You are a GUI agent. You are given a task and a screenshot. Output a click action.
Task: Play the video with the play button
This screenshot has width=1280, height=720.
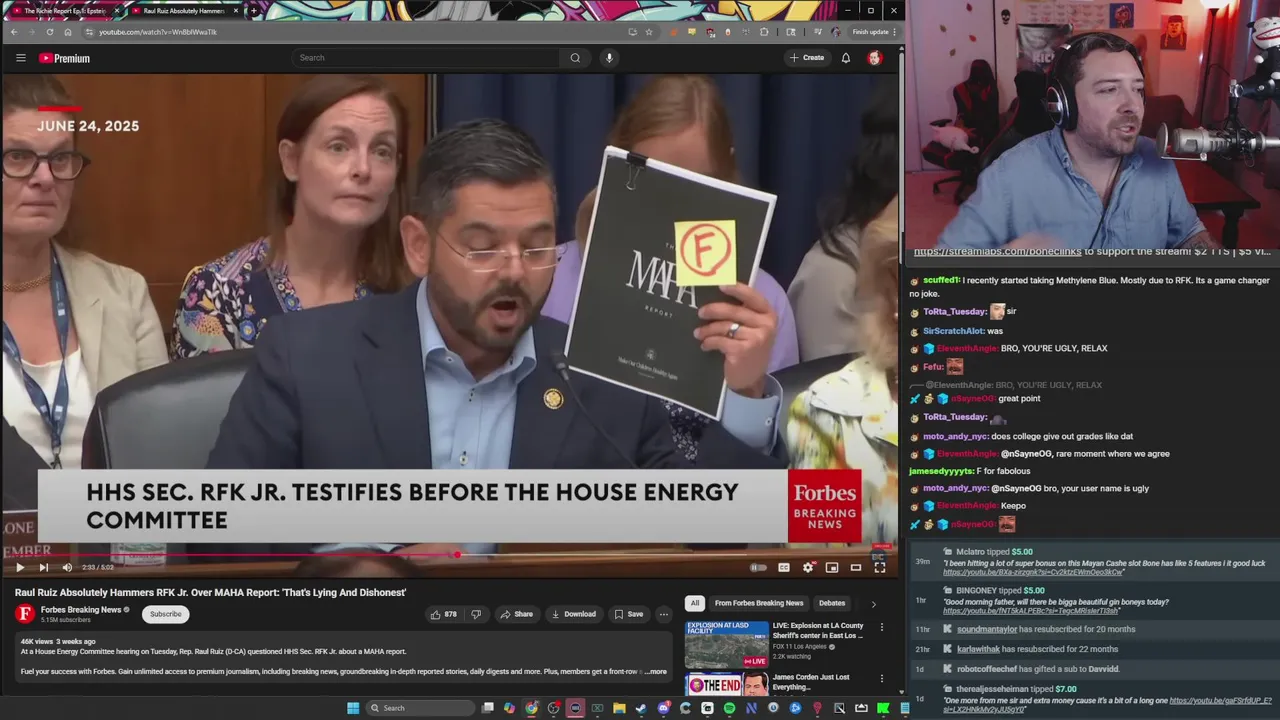point(19,567)
